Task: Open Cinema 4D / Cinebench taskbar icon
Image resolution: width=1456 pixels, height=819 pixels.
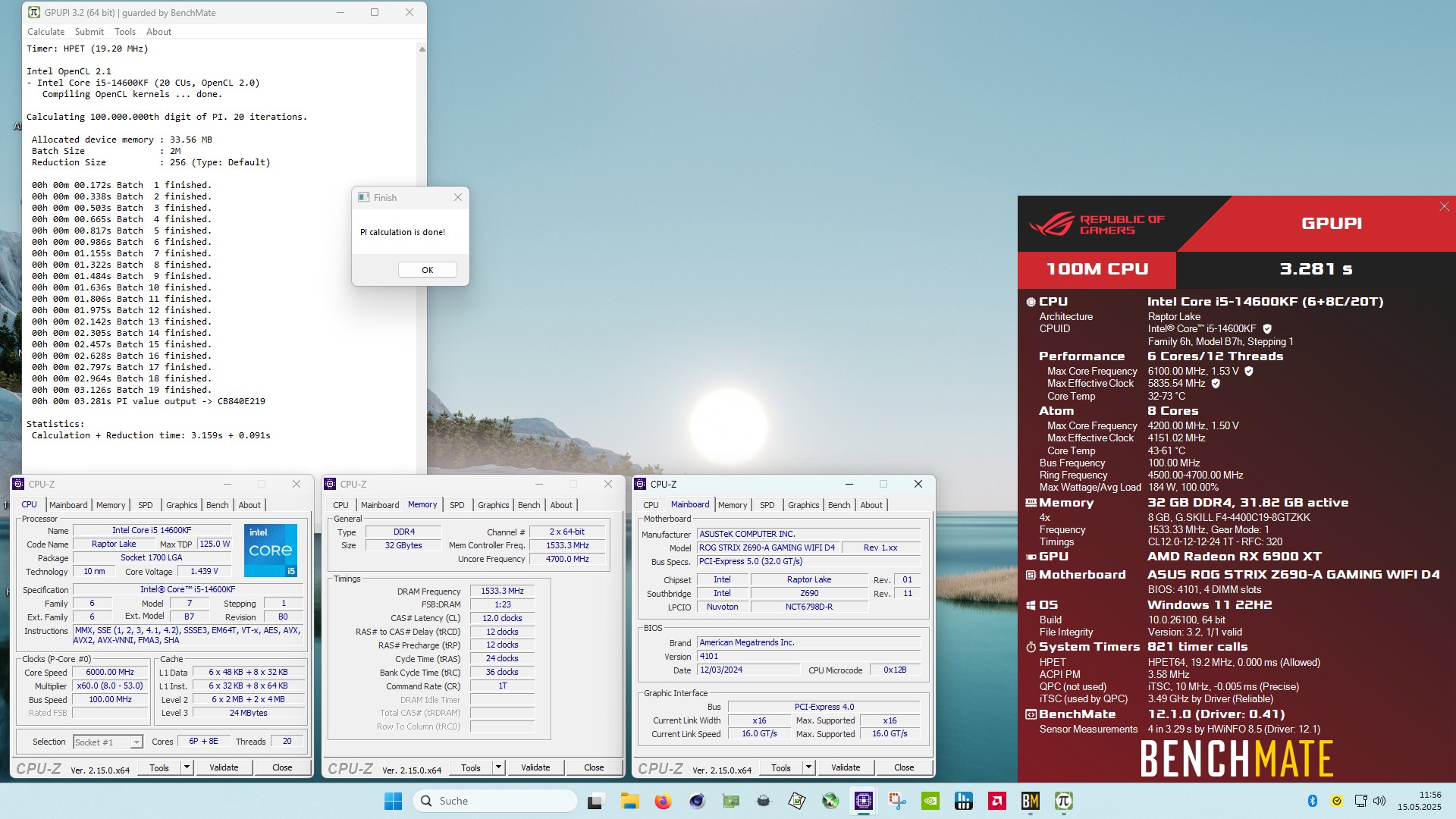Action: pyautogui.click(x=696, y=801)
